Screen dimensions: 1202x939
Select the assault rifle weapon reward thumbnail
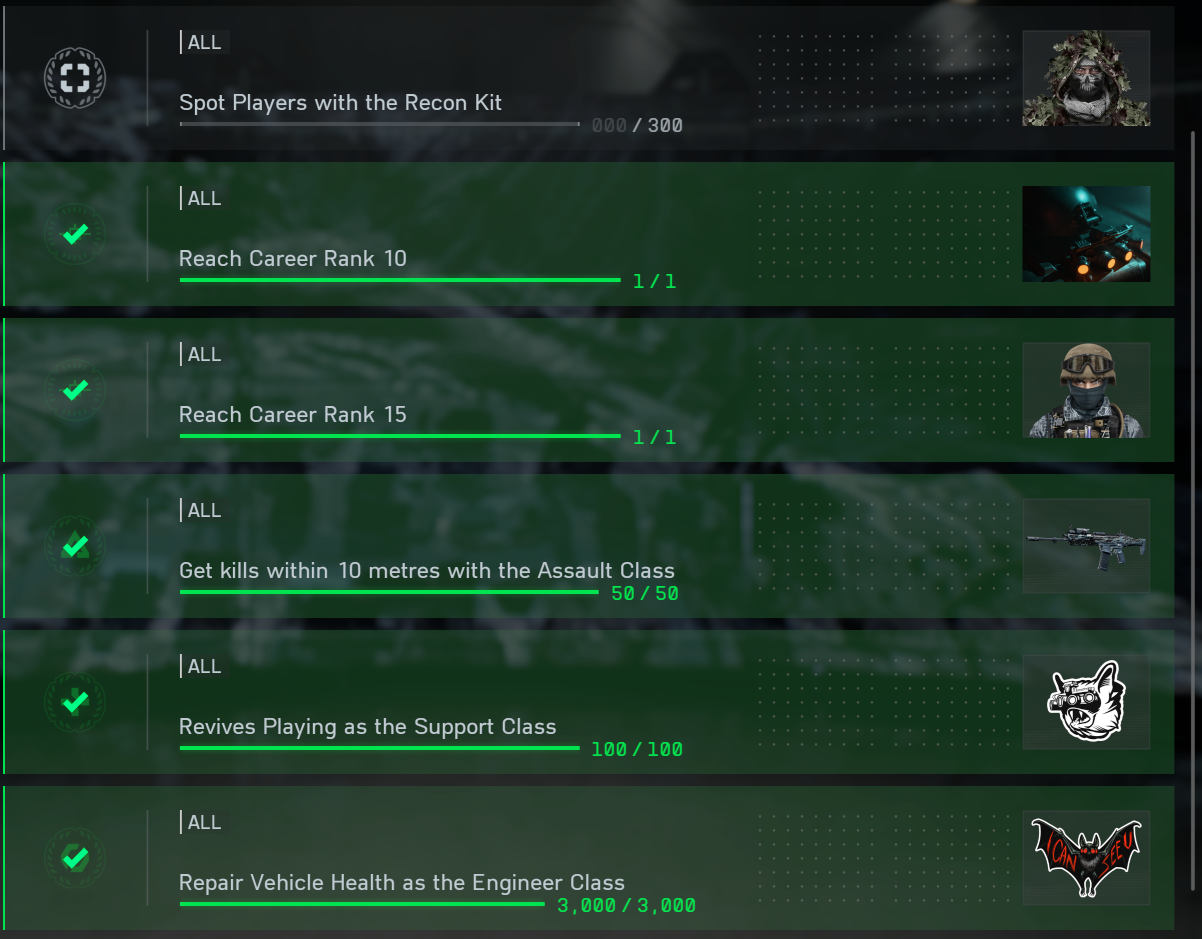point(1086,546)
